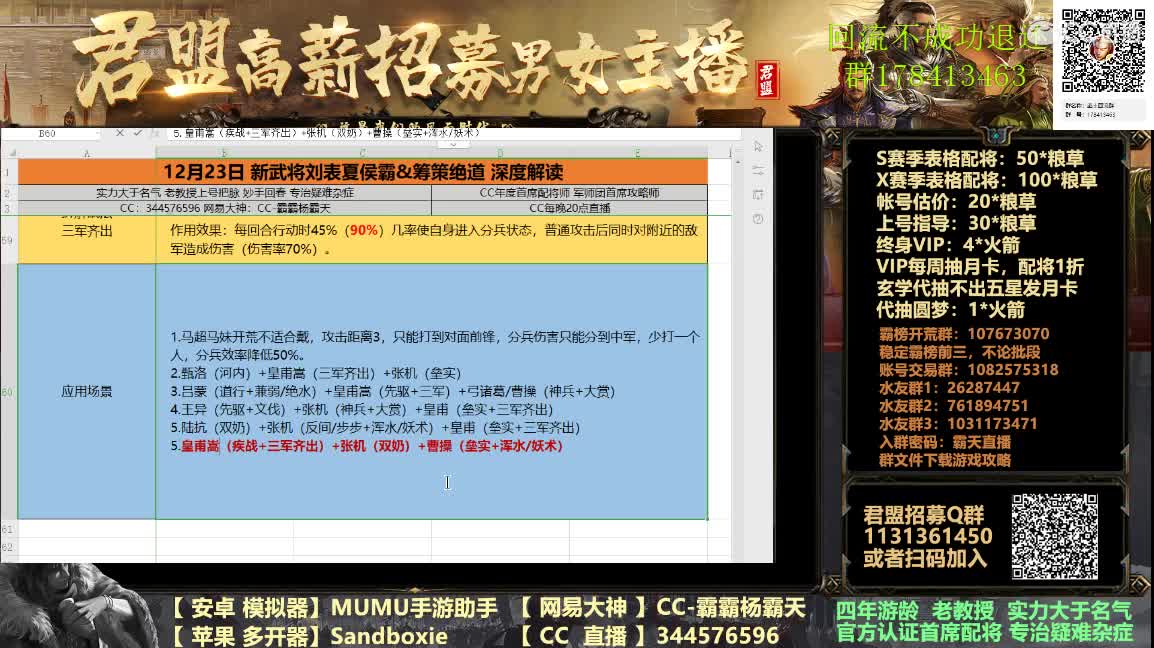Click banner text 'CC-霸霸杨霸天' at bottom
Image resolution: width=1154 pixels, height=648 pixels.
point(731,608)
